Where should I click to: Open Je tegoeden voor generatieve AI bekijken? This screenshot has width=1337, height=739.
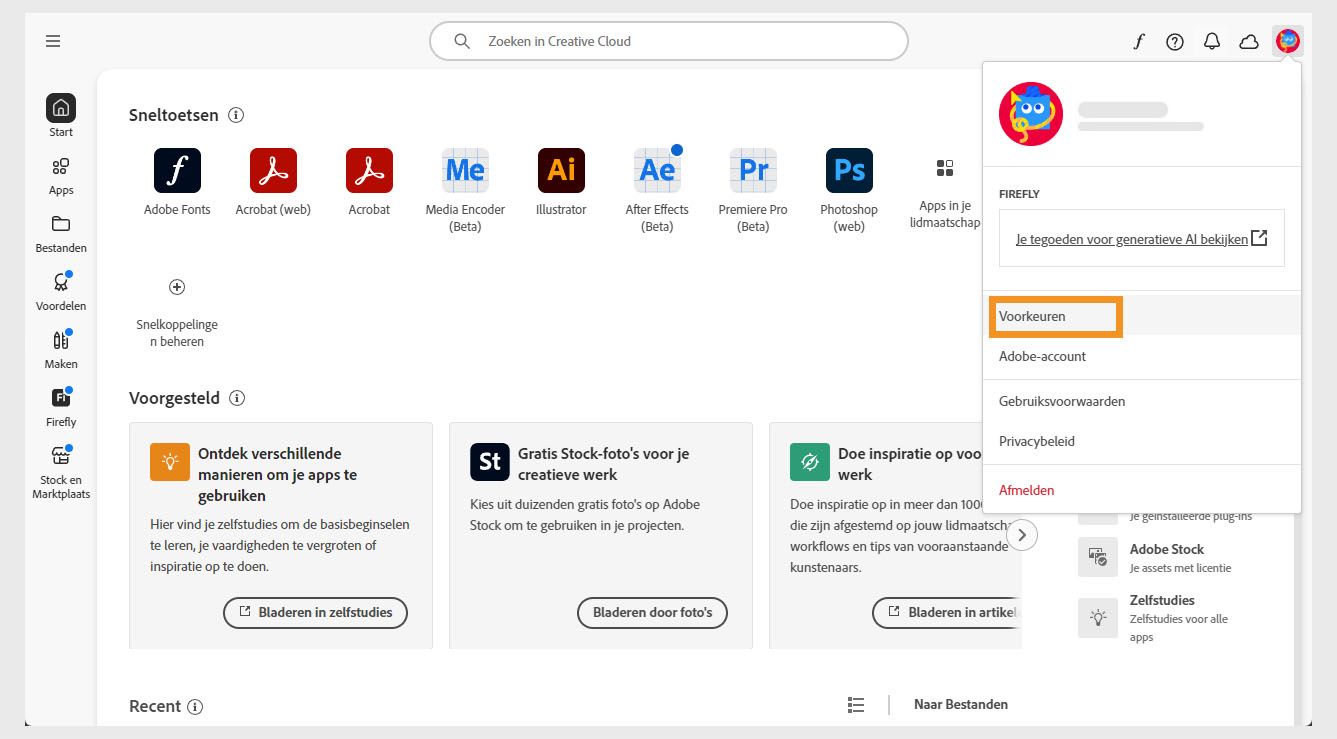[1142, 239]
